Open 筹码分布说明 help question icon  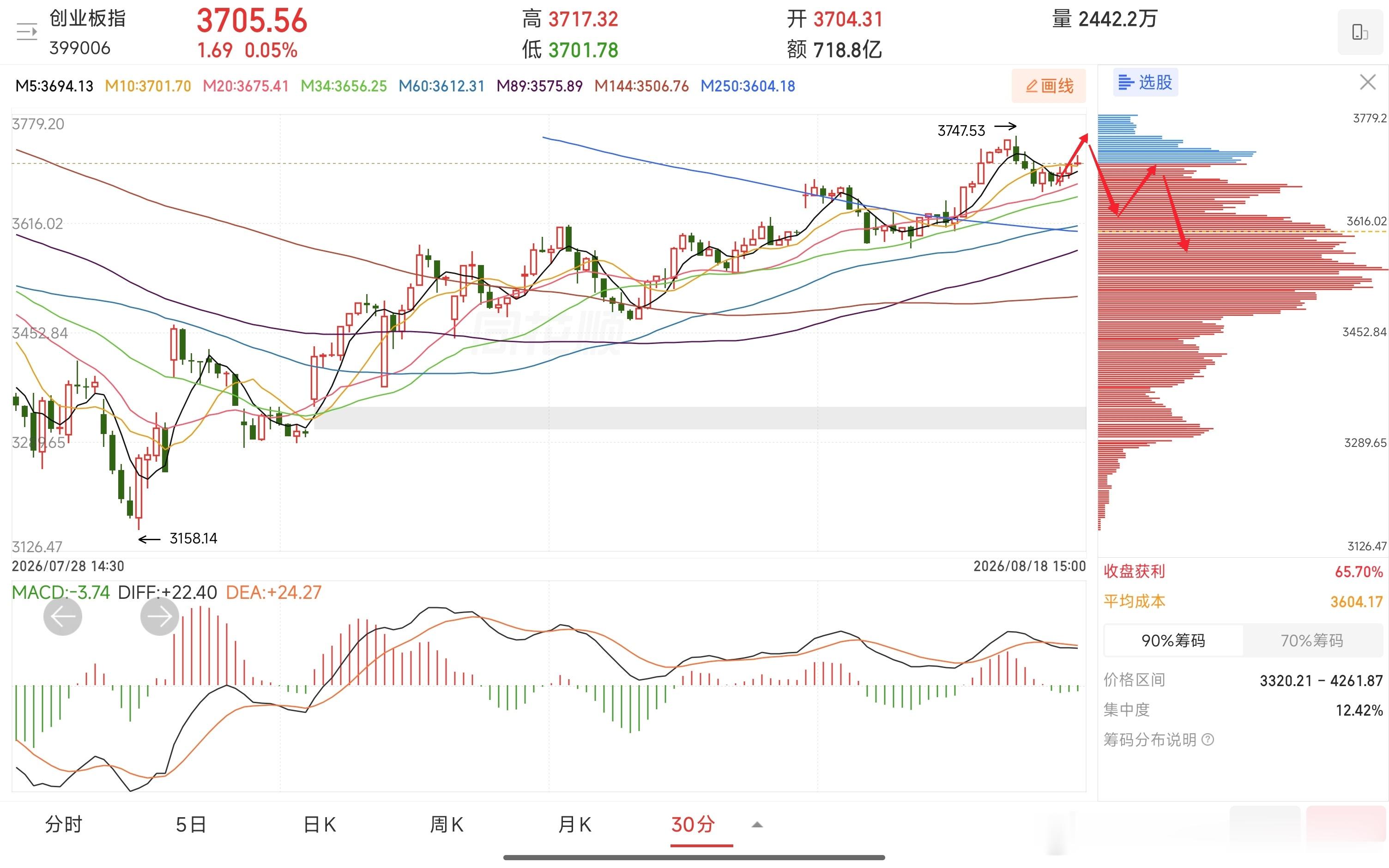coord(1208,739)
